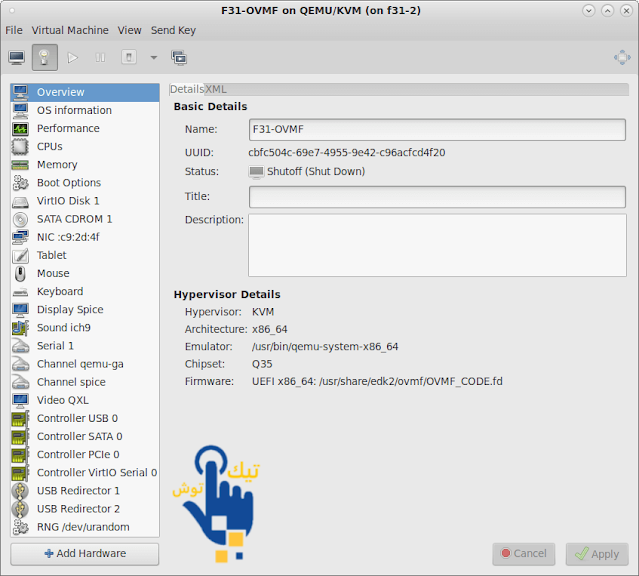The width and height of the screenshot is (639, 576).
Task: Show virtual hardware details lightbulb
Action: click(x=45, y=57)
